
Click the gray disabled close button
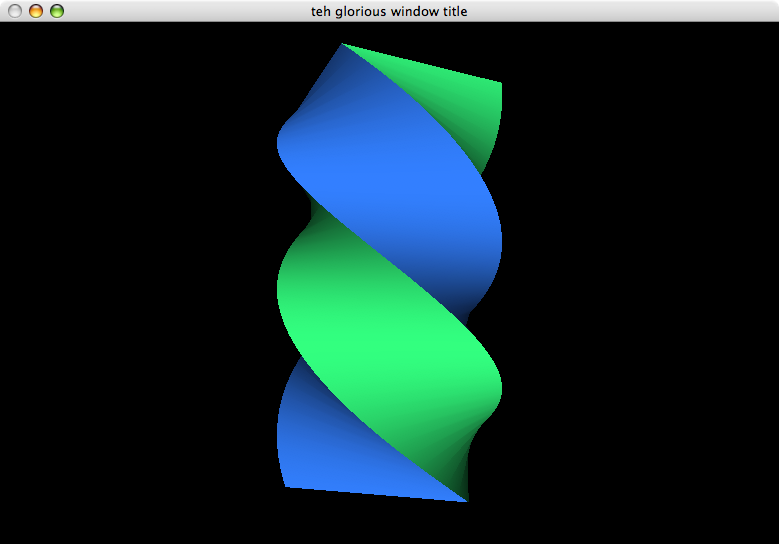pos(15,11)
